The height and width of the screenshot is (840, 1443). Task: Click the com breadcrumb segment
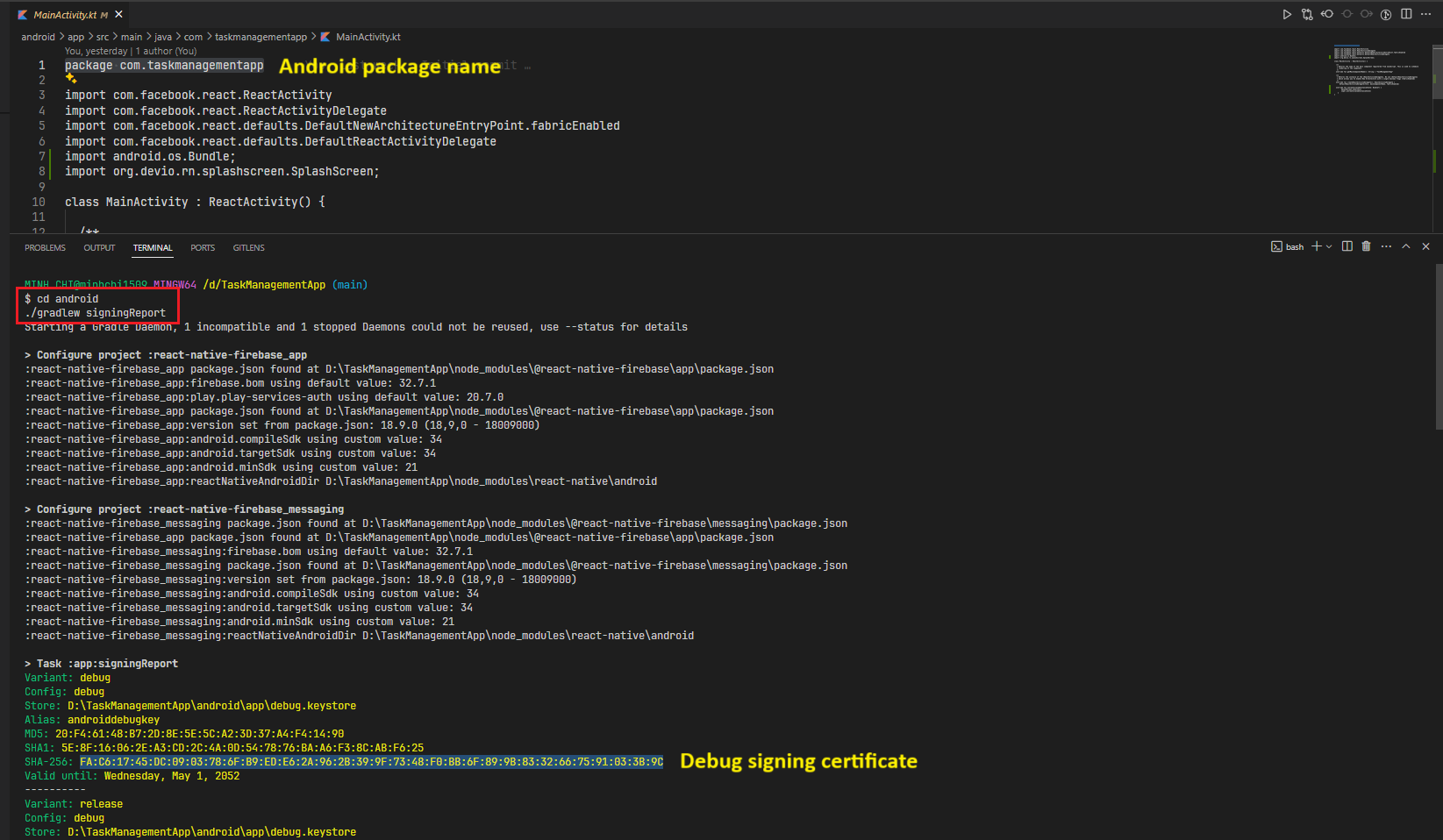point(193,37)
